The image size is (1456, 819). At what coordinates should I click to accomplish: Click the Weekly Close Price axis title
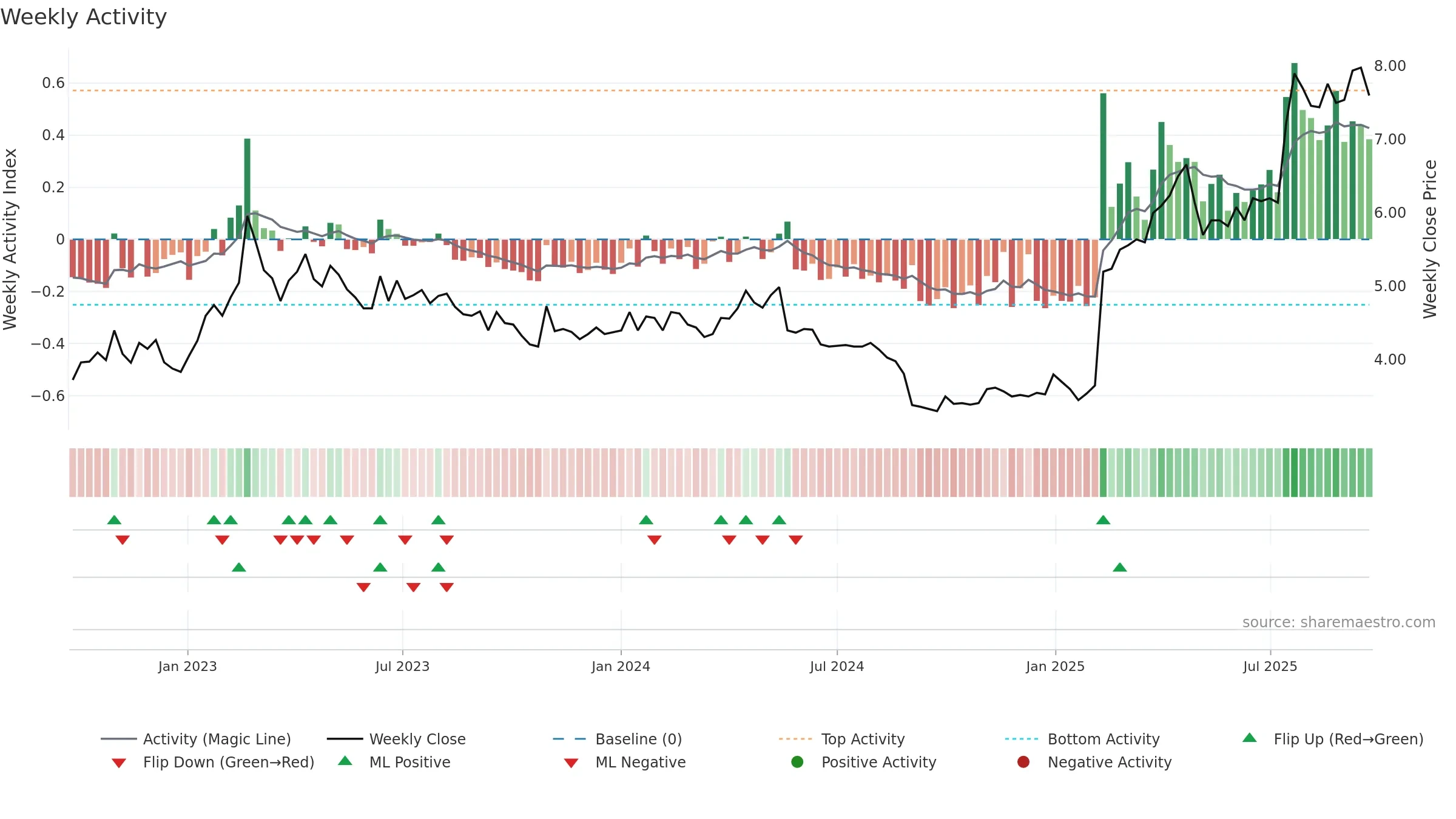point(1430,239)
